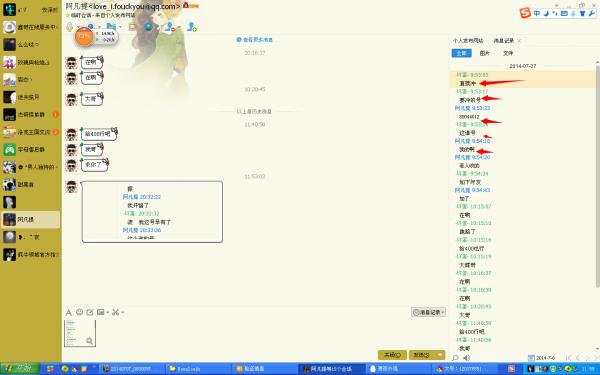
Task: Click the add-friend icon with green plus
Action: coord(191,26)
